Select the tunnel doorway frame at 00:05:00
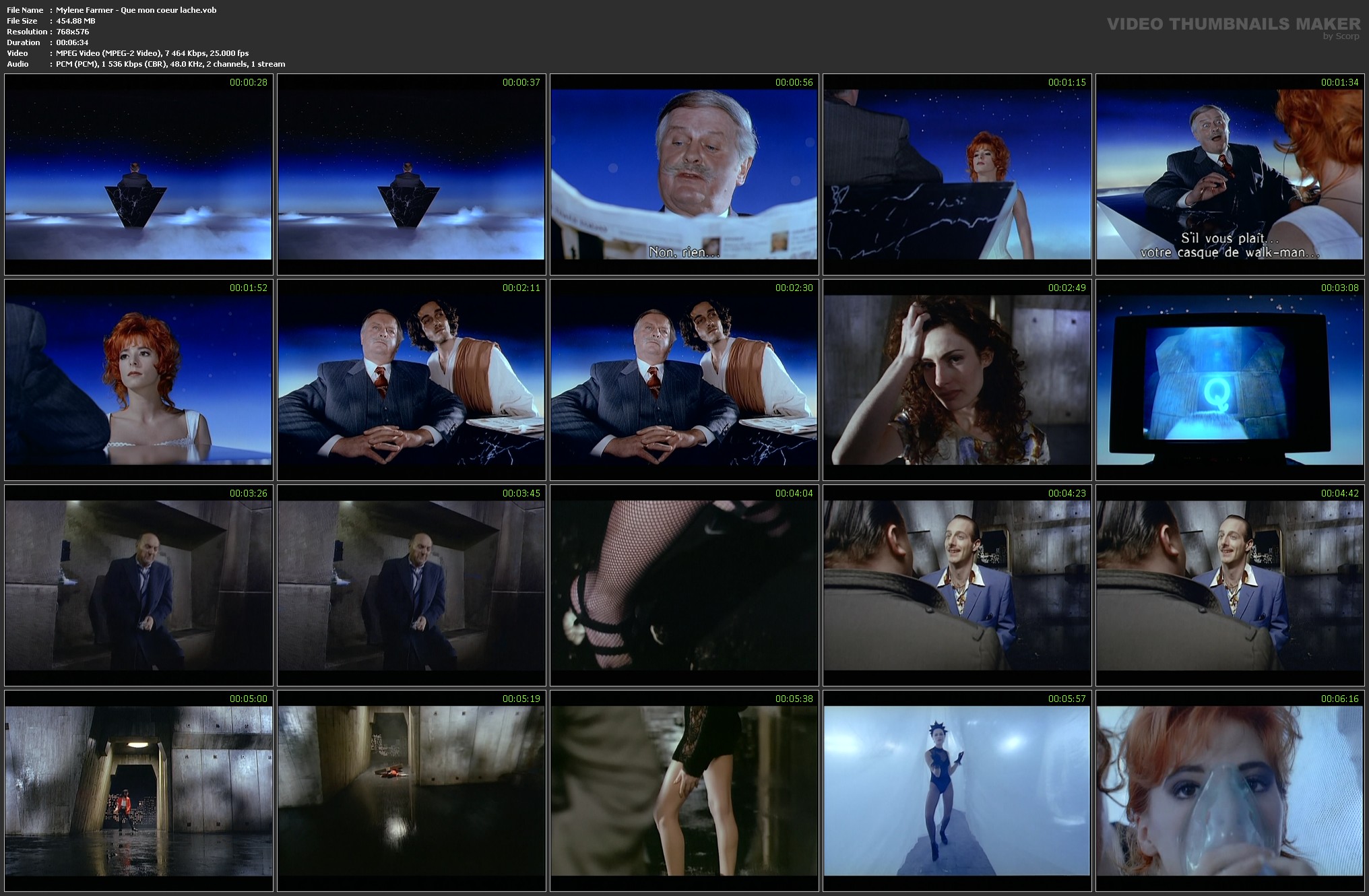 pyautogui.click(x=139, y=790)
